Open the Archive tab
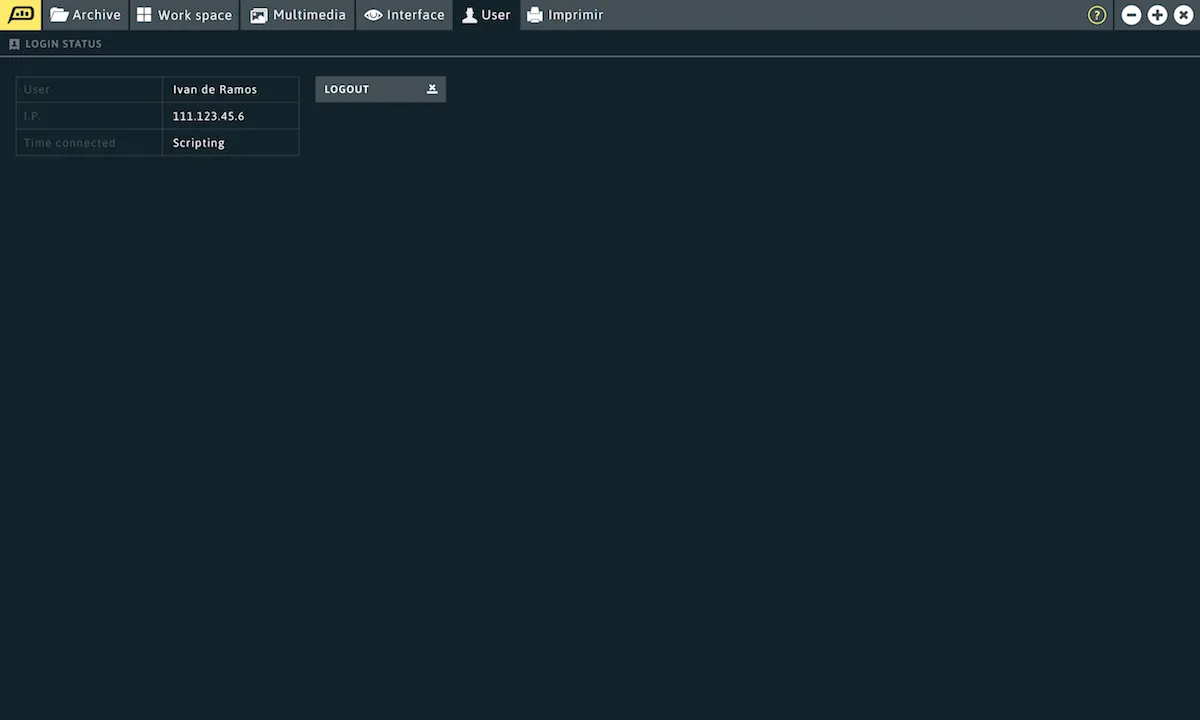The width and height of the screenshot is (1200, 720). [x=86, y=15]
